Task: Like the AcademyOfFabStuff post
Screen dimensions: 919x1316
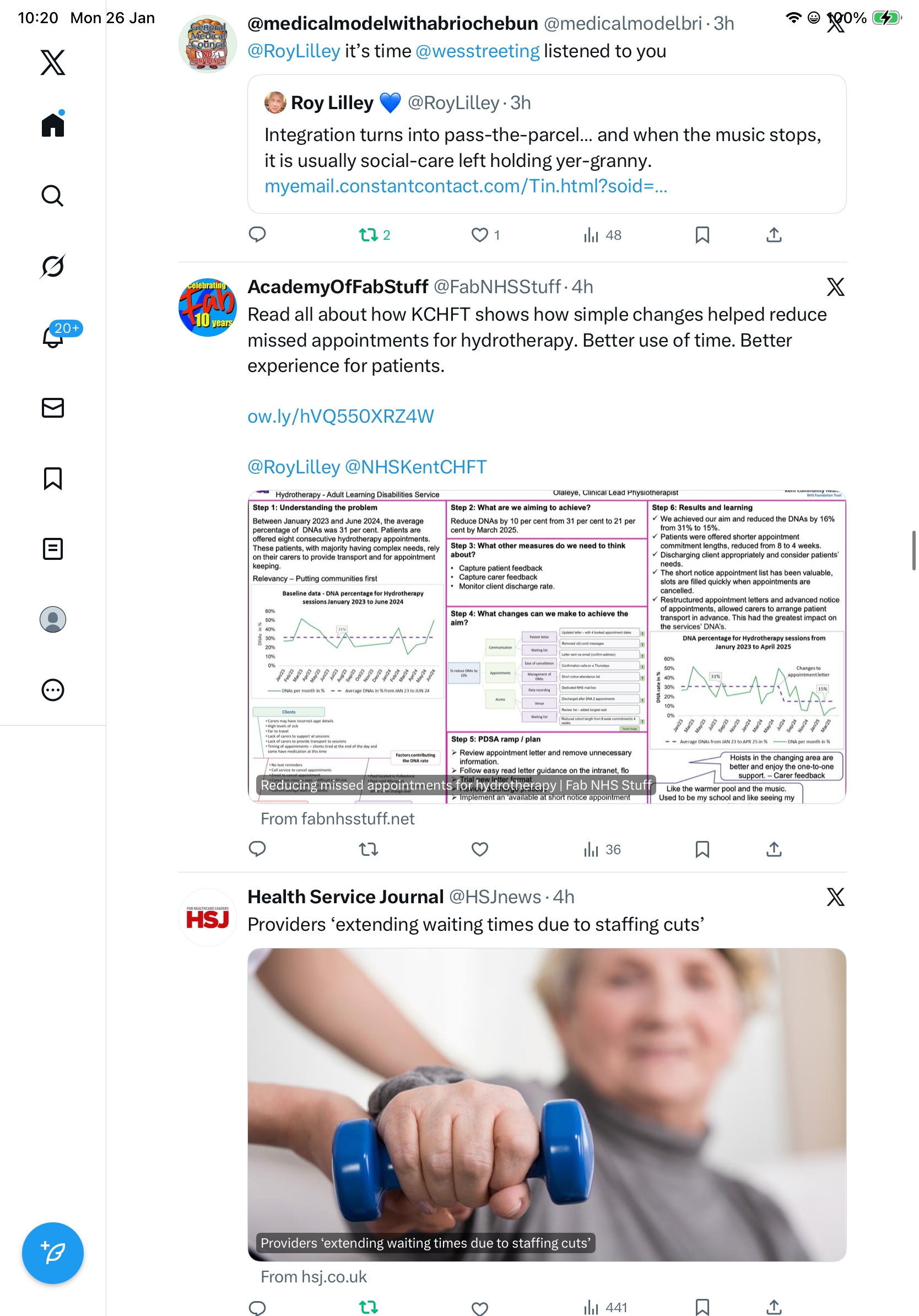Action: click(x=479, y=849)
